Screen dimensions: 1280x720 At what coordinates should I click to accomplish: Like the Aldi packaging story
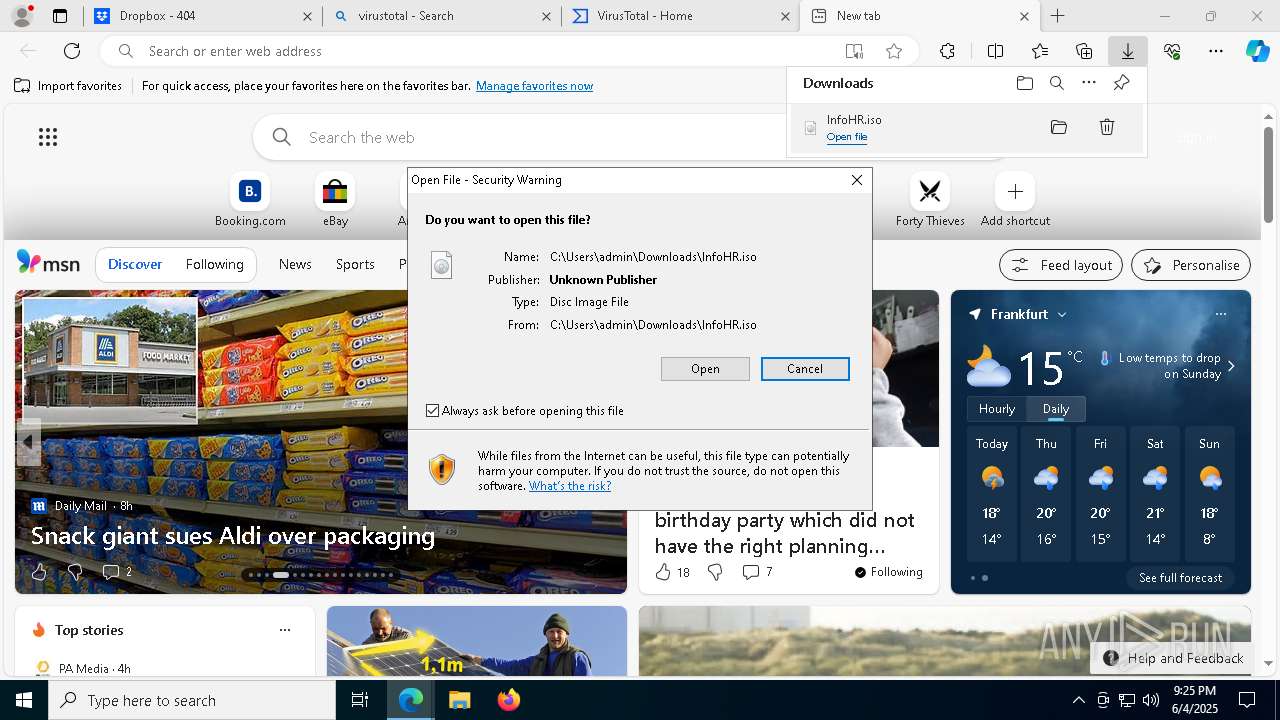point(39,572)
